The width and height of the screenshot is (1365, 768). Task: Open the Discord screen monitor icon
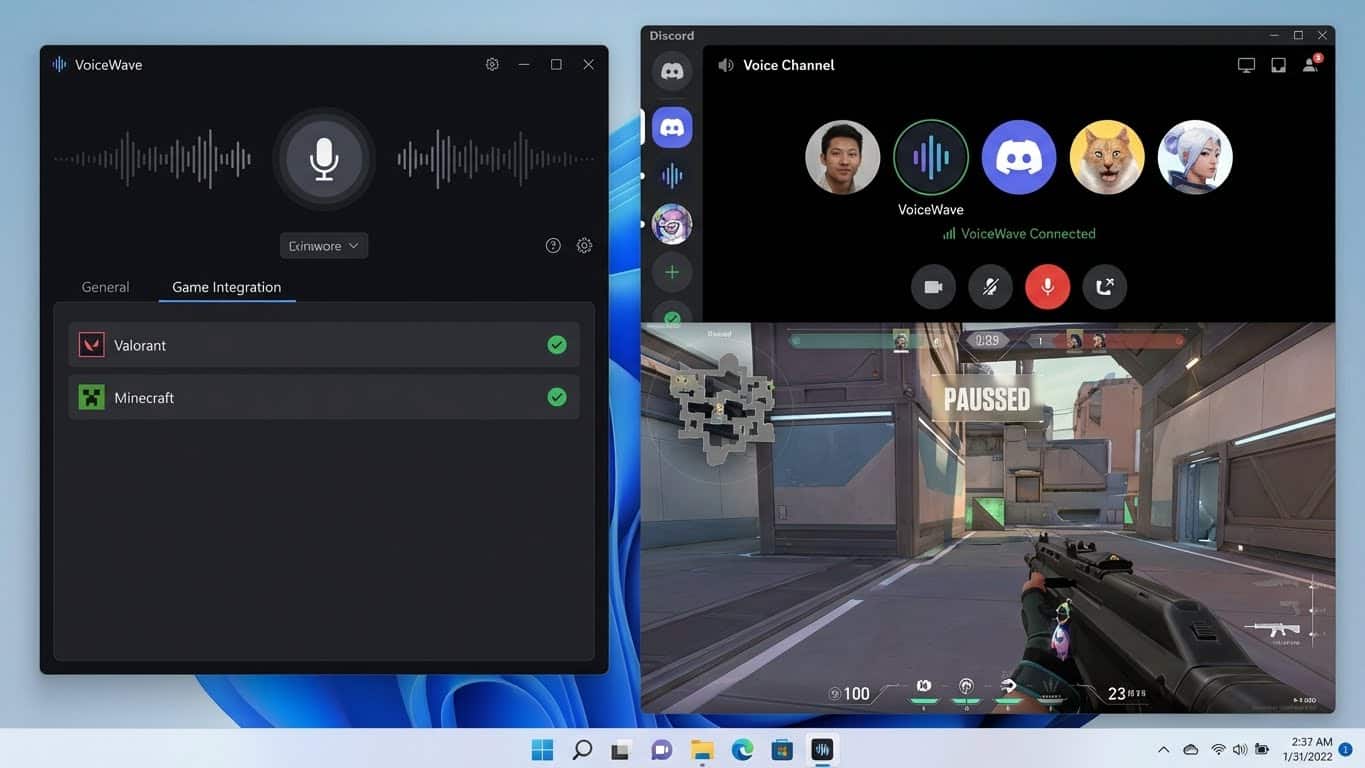1246,65
